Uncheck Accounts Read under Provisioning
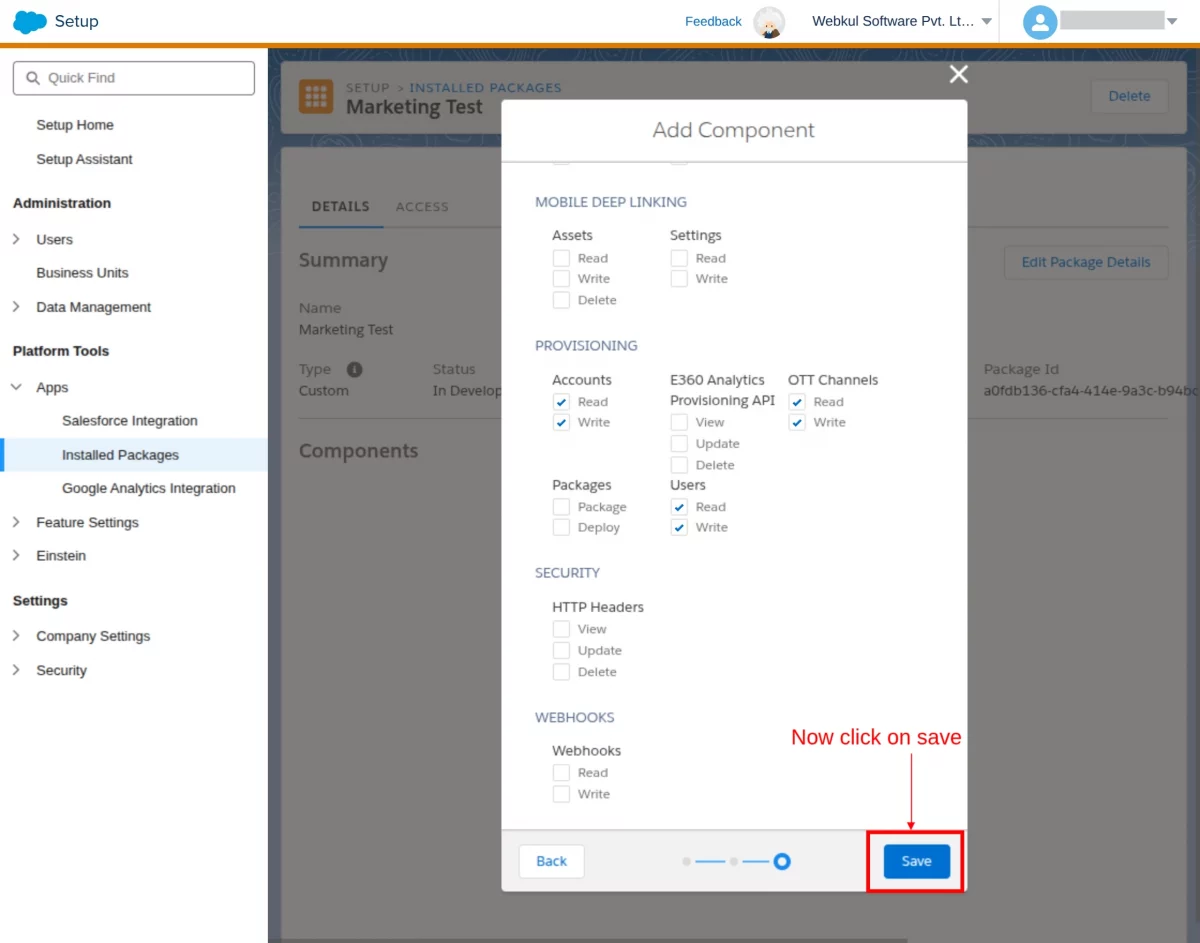 click(561, 402)
